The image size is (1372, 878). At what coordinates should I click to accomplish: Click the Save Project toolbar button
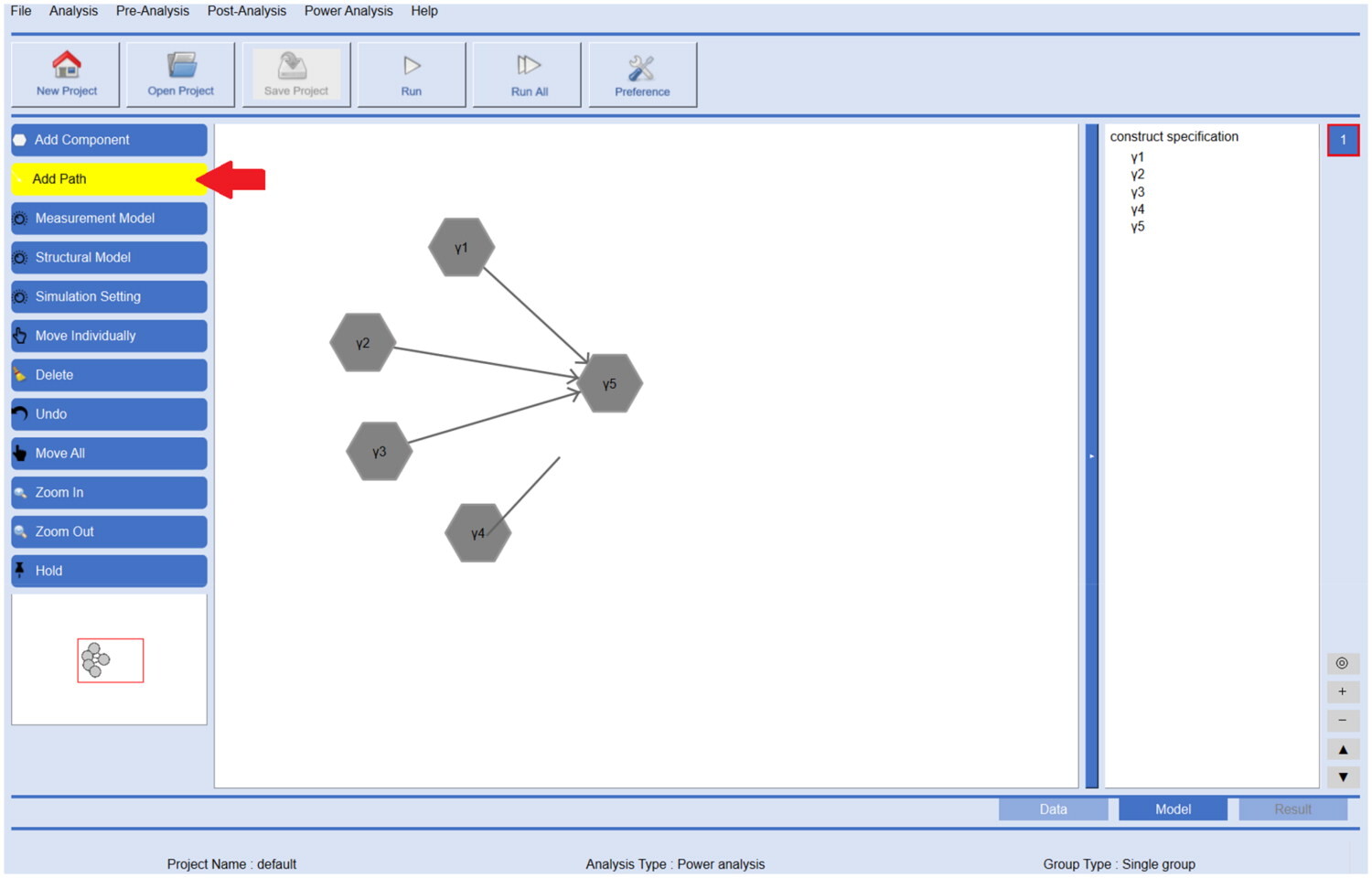pyautogui.click(x=295, y=75)
